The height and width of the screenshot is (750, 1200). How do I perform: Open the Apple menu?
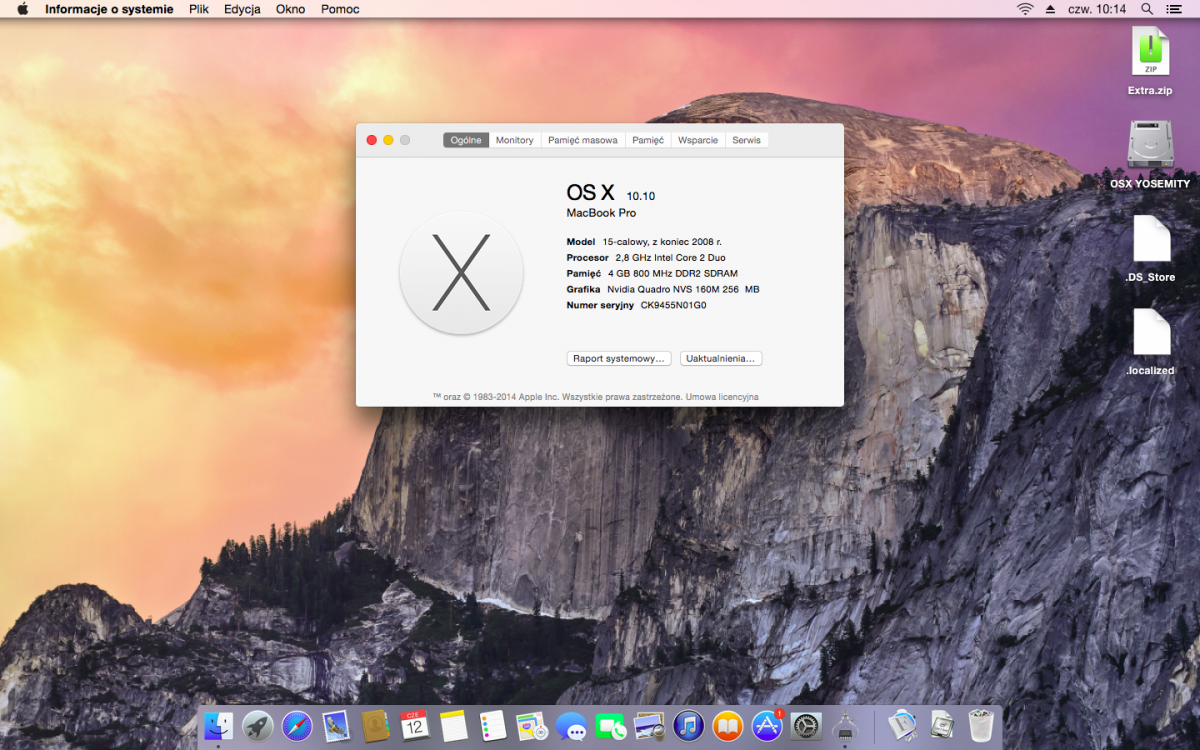click(22, 9)
